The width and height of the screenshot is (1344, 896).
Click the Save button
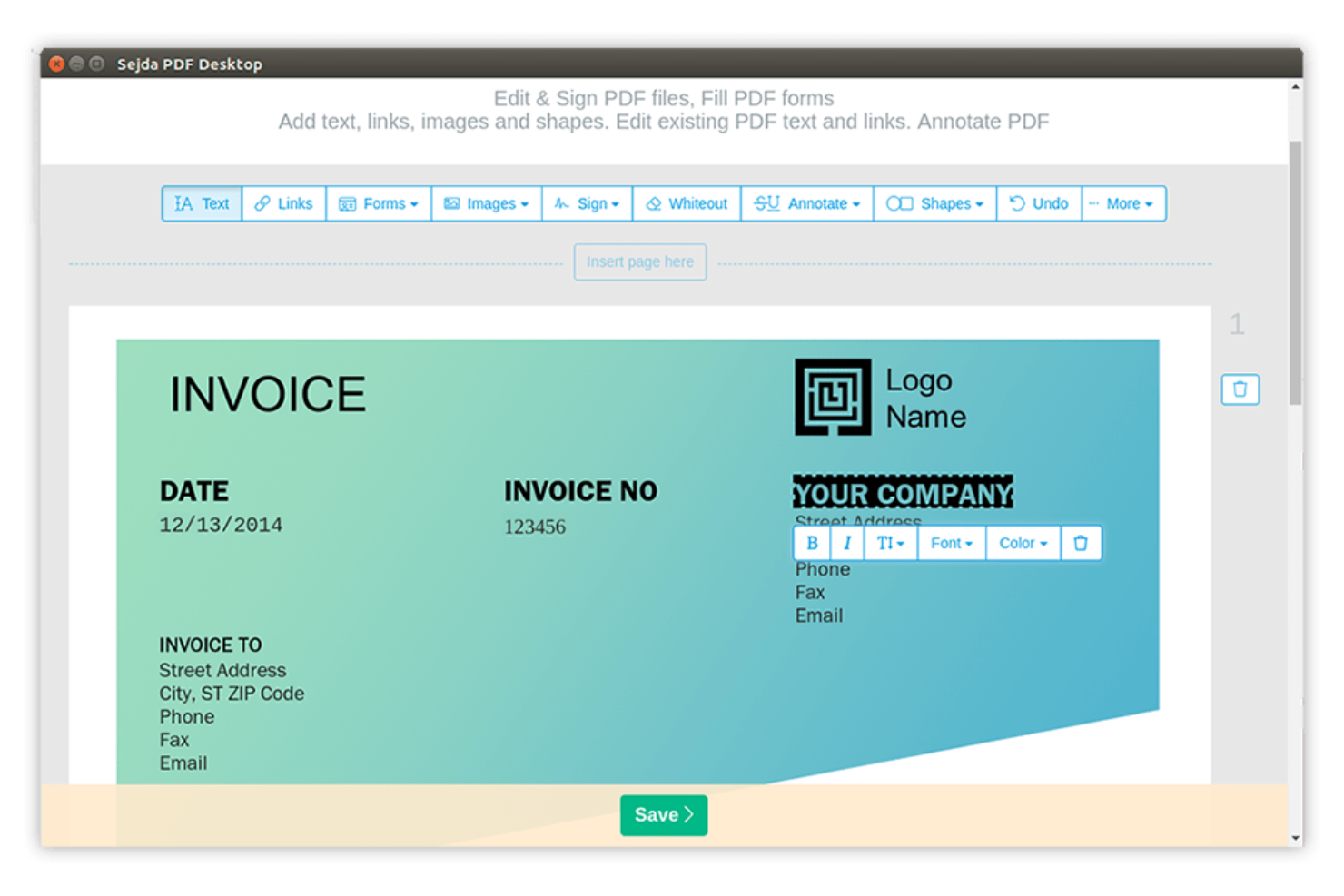tap(663, 814)
